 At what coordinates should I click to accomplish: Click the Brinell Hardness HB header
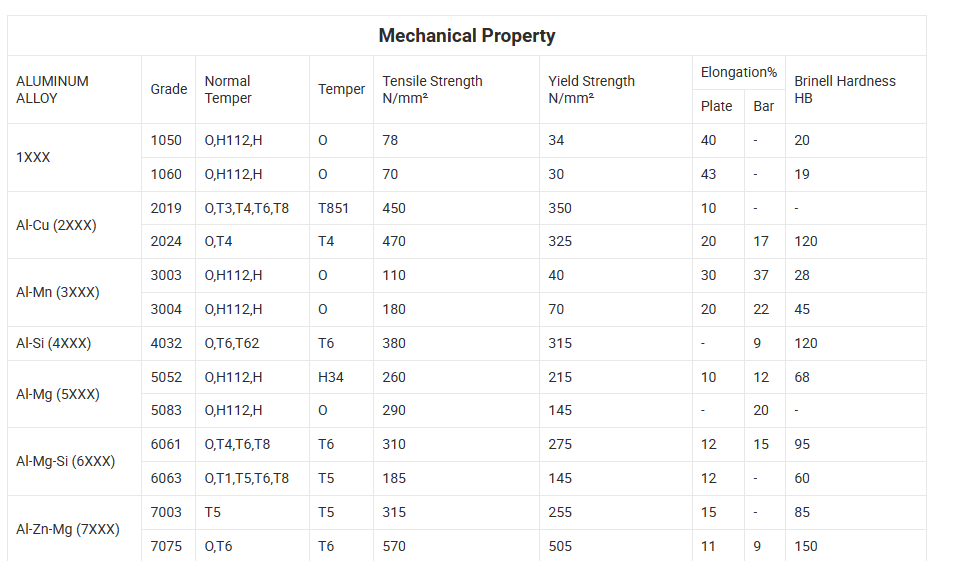click(x=844, y=90)
